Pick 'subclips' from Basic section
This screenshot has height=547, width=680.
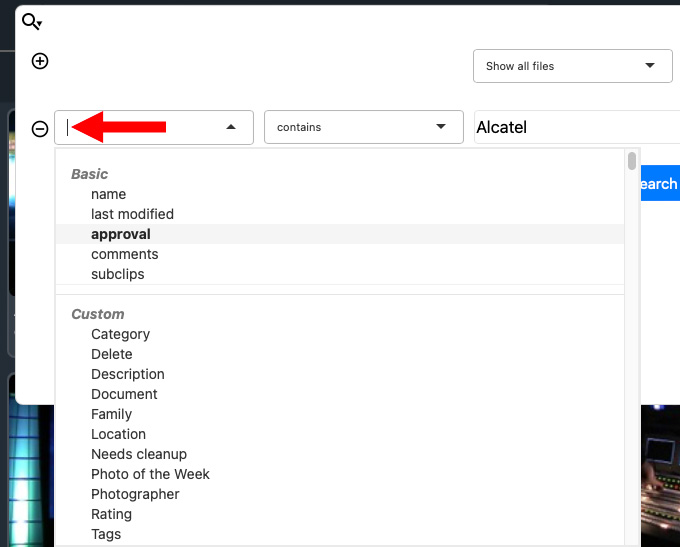pos(118,274)
